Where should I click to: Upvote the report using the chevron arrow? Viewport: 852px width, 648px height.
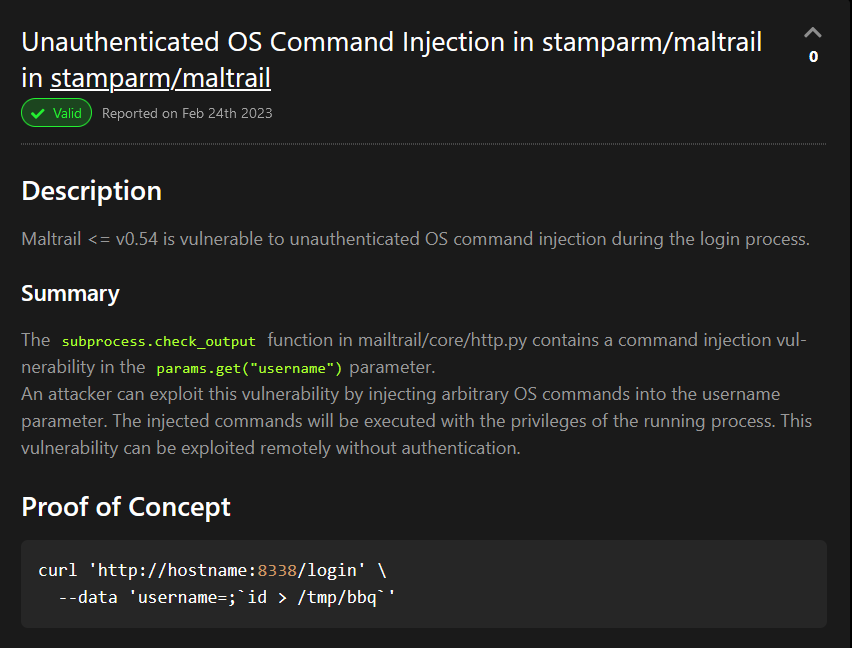812,33
